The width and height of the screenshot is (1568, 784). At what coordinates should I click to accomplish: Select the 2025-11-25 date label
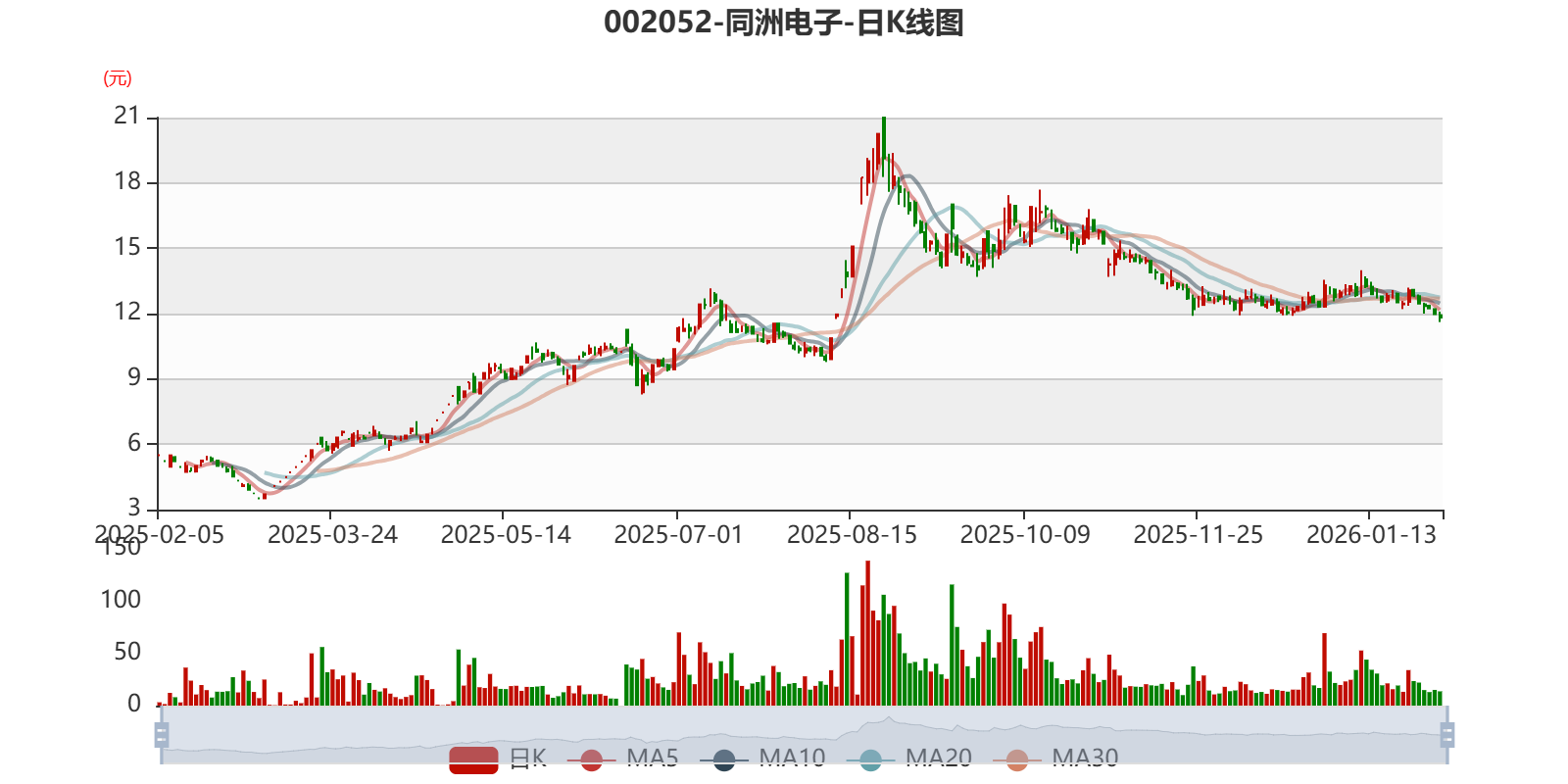coord(1198,535)
